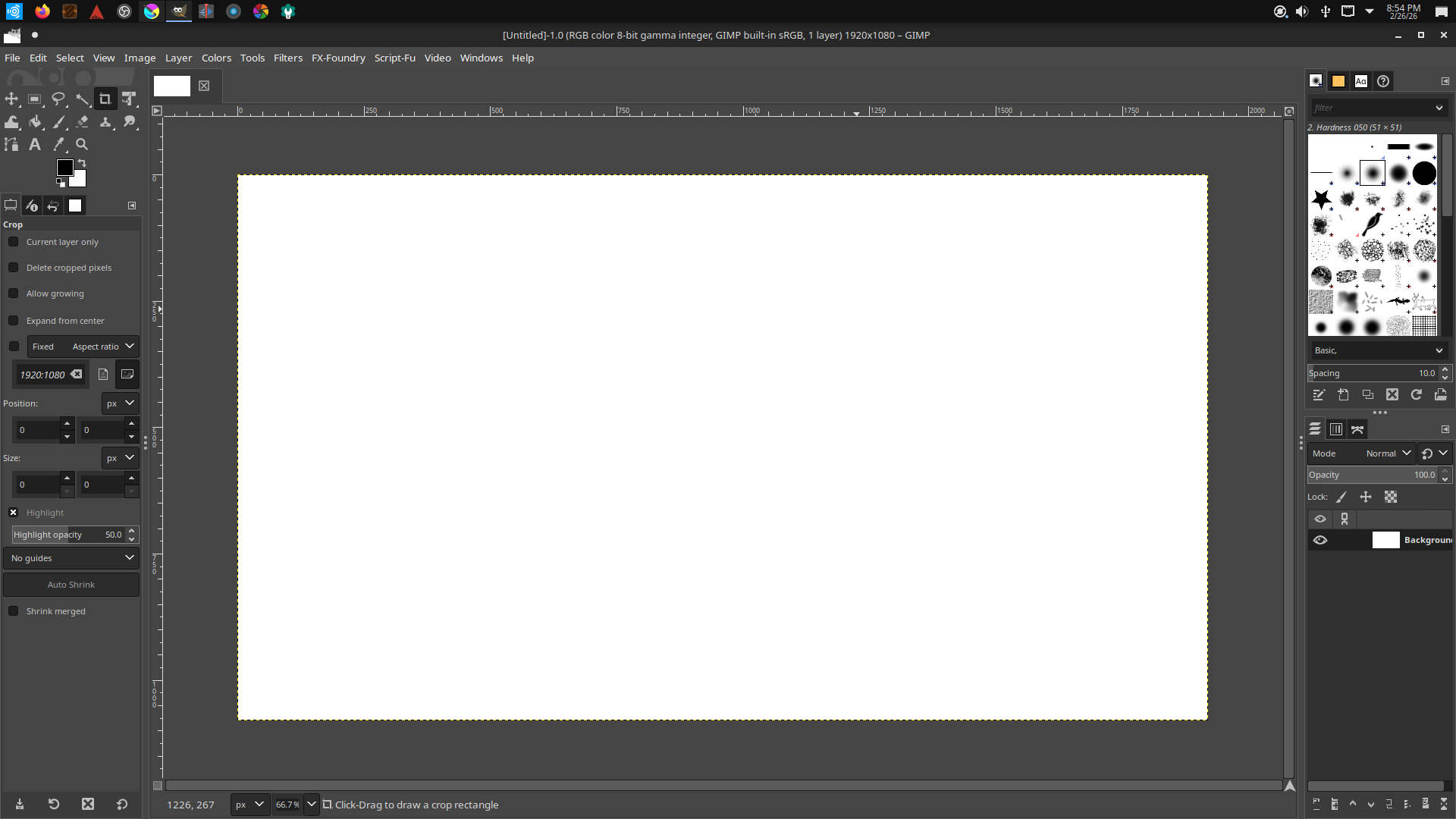Lock alpha channel of layer

tap(1390, 497)
